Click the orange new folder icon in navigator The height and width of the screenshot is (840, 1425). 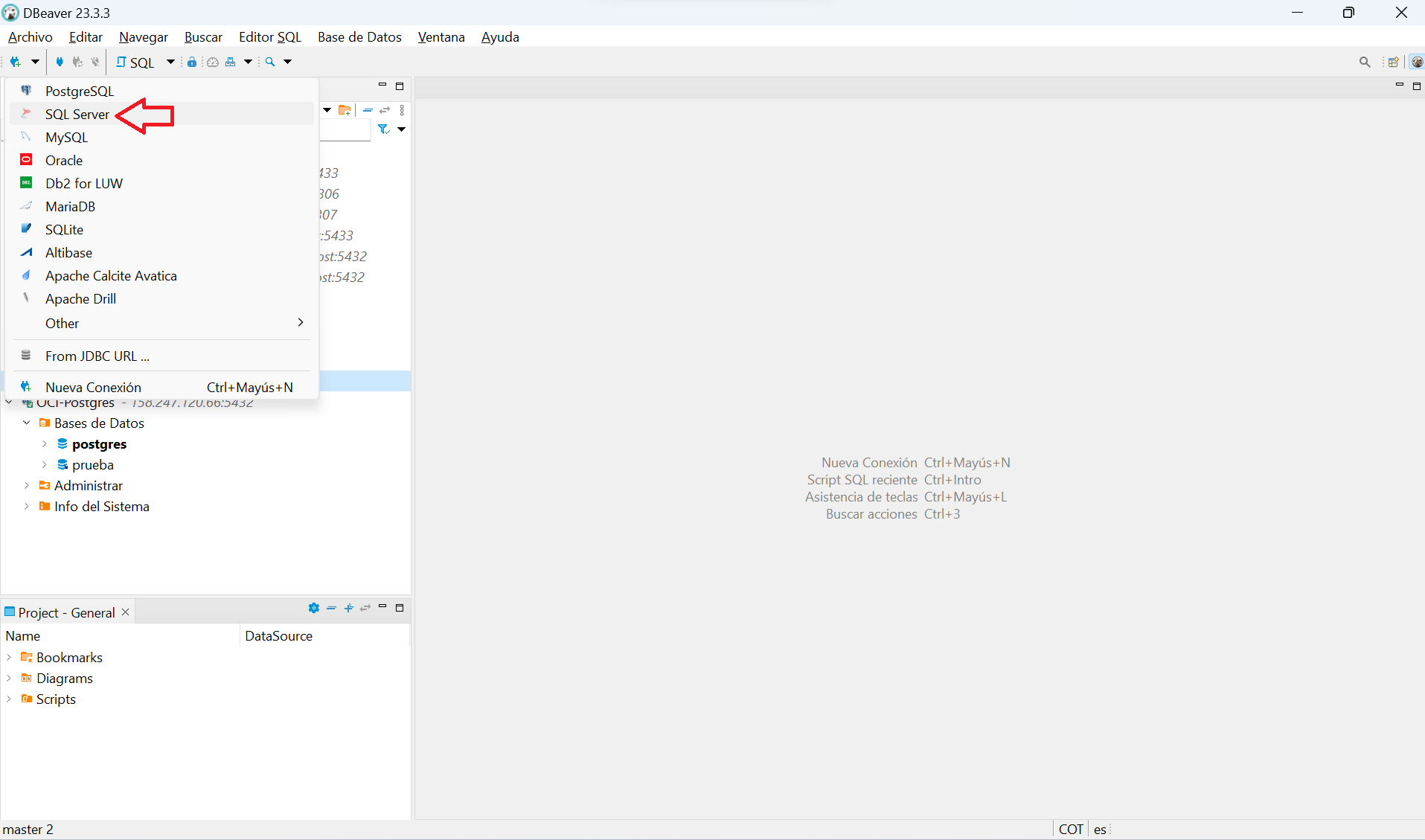[345, 110]
